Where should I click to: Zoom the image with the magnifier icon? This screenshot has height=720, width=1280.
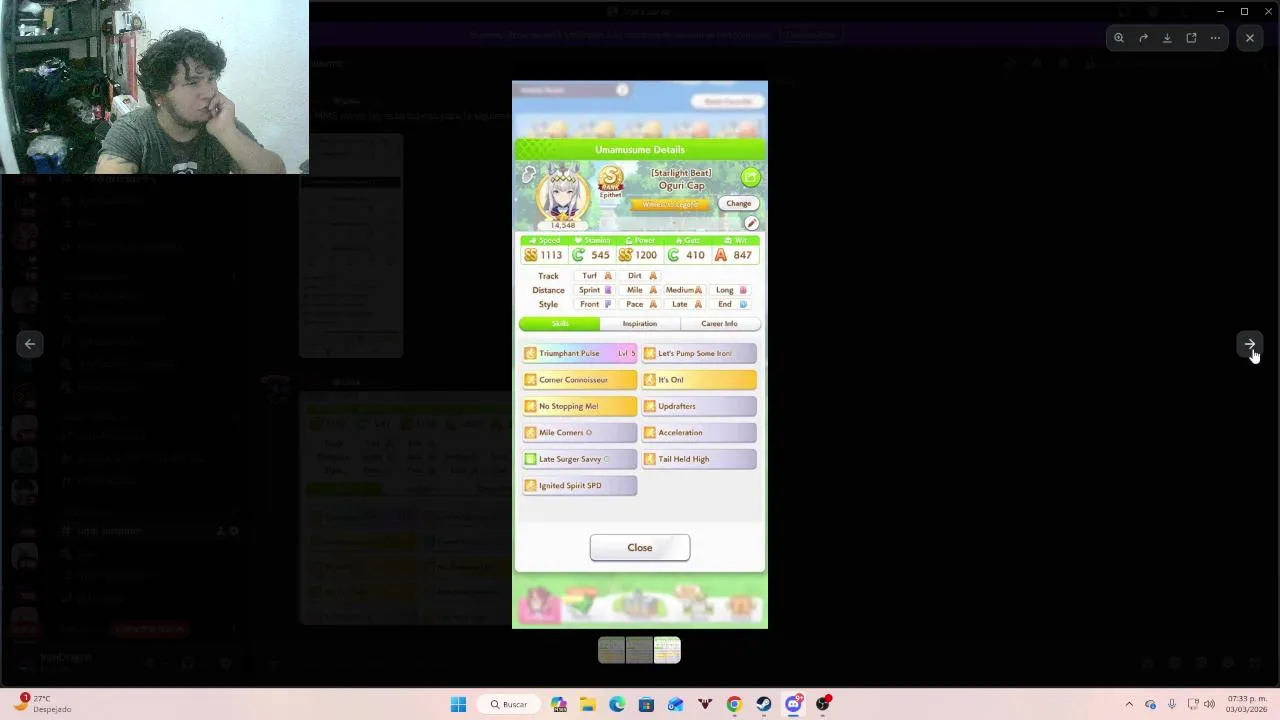(x=1119, y=38)
